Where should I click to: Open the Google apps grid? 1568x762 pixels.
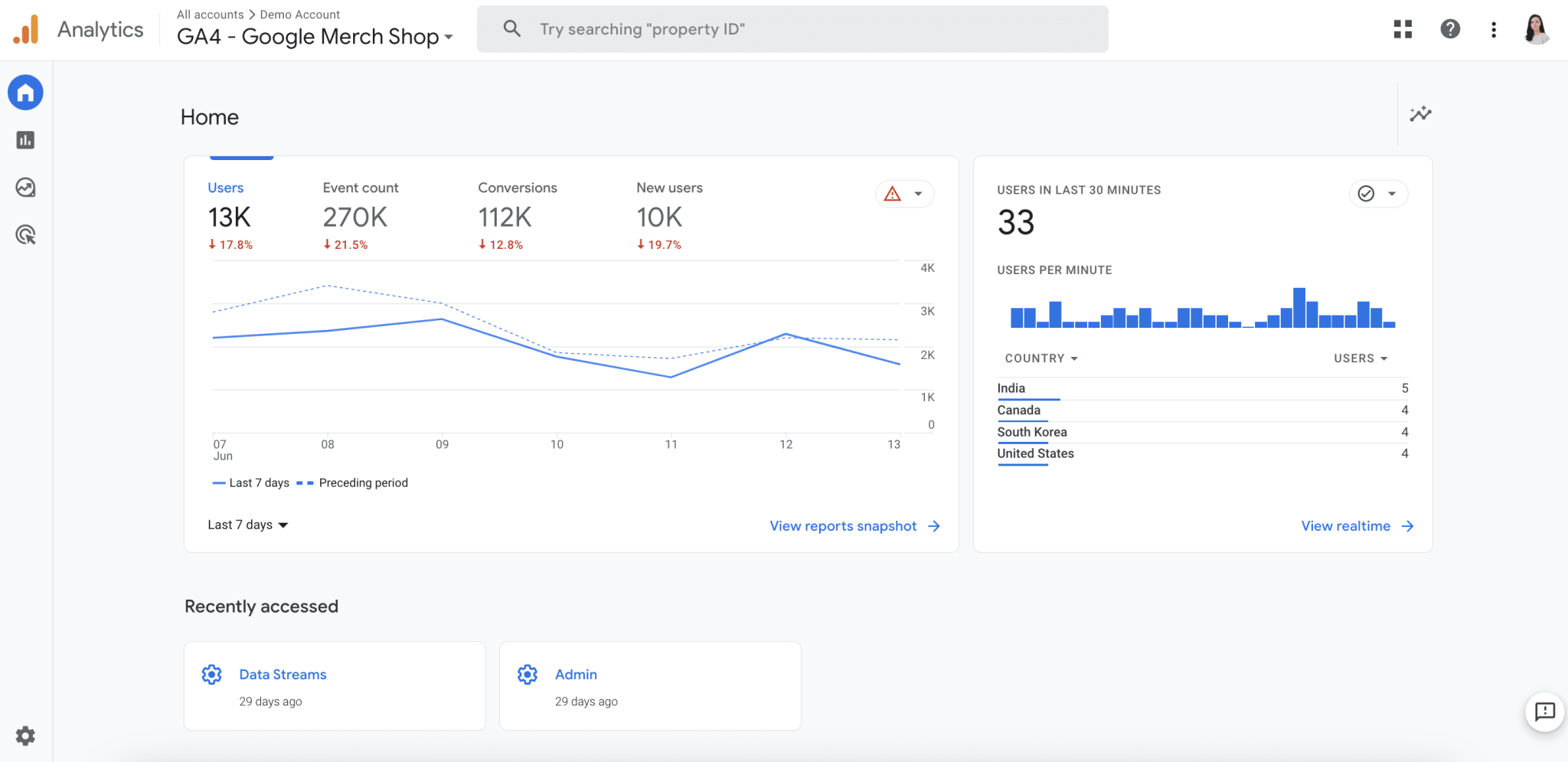[1403, 29]
